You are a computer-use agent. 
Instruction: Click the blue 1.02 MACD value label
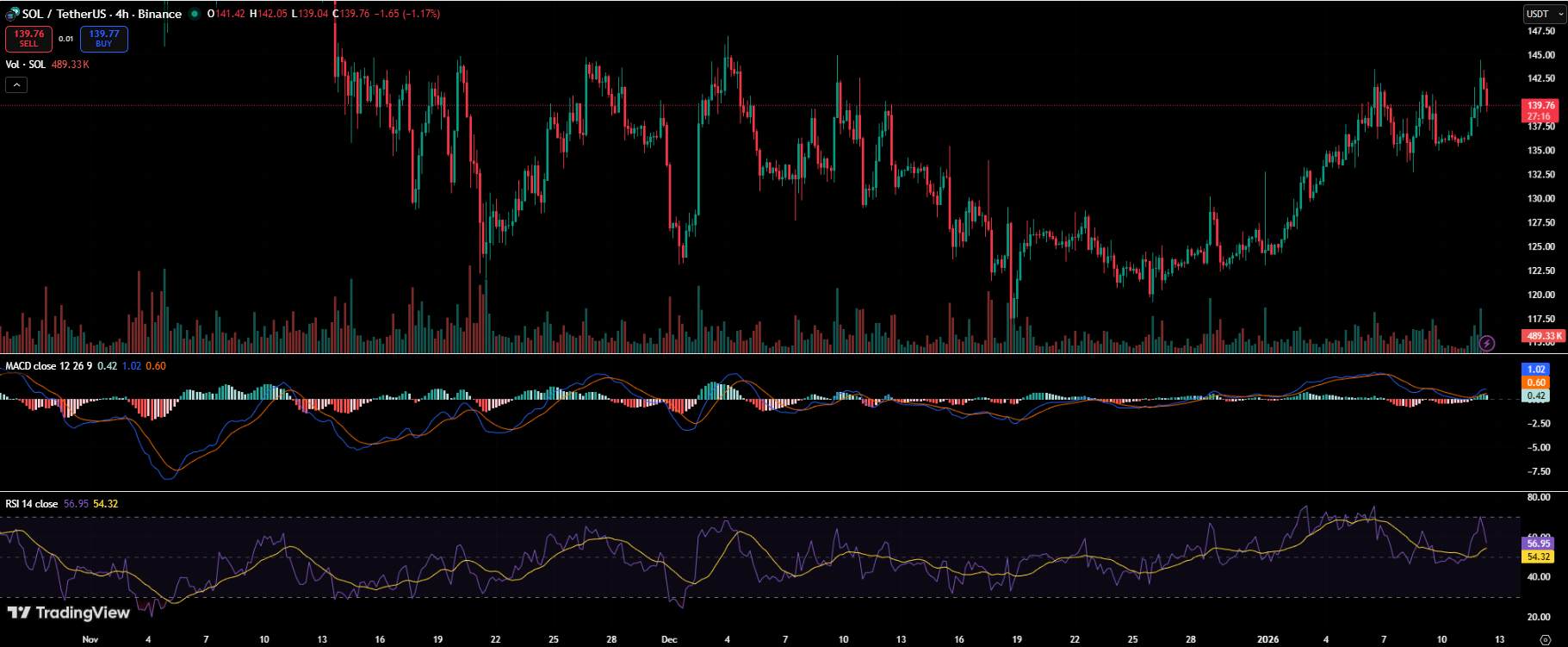pyautogui.click(x=1536, y=370)
